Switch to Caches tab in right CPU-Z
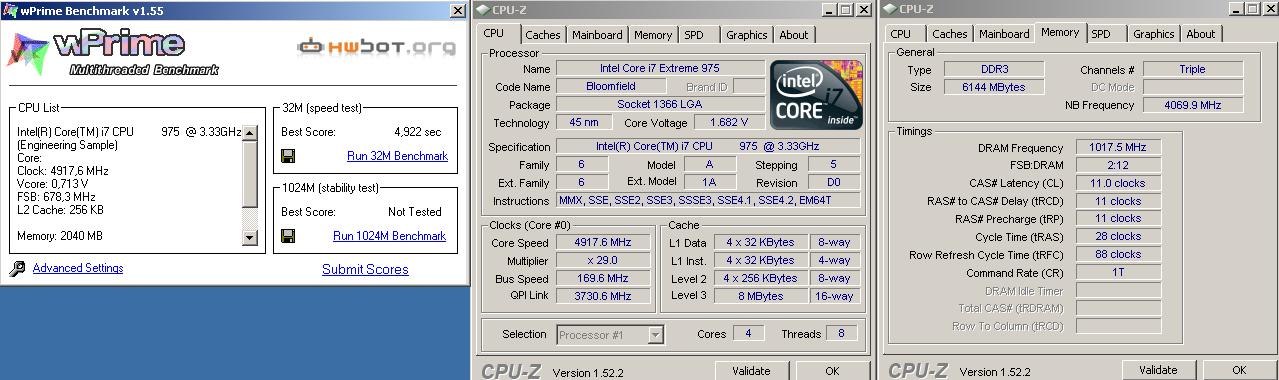Image resolution: width=1279 pixels, height=380 pixels. [950, 34]
